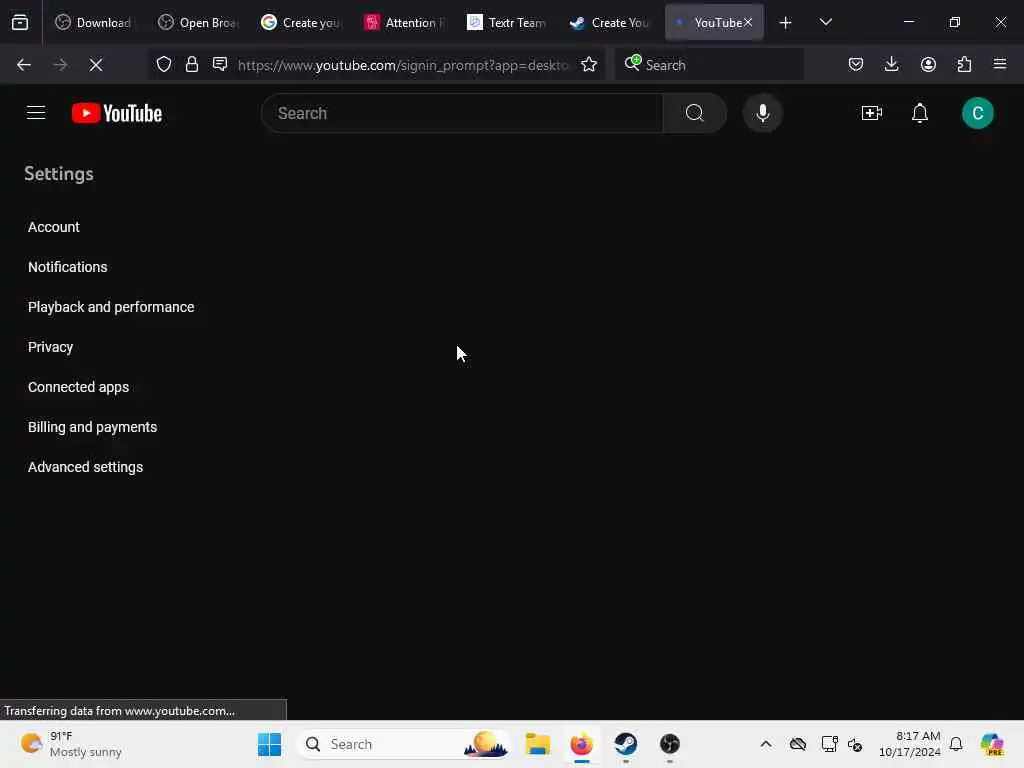Click the OneDrive cloud tray icon
Viewport: 1024px width, 768px height.
[797, 744]
